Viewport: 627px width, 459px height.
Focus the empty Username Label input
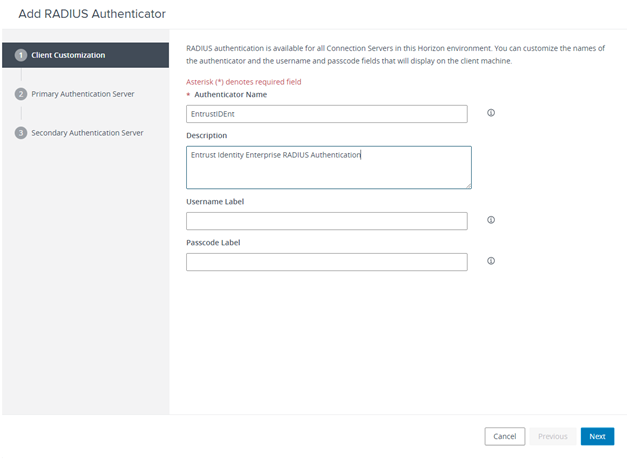(326, 221)
